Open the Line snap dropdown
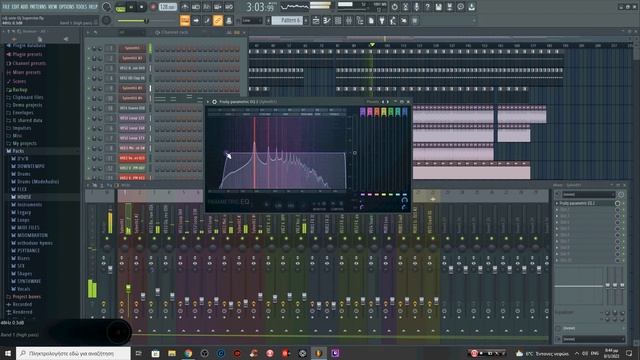 point(252,20)
